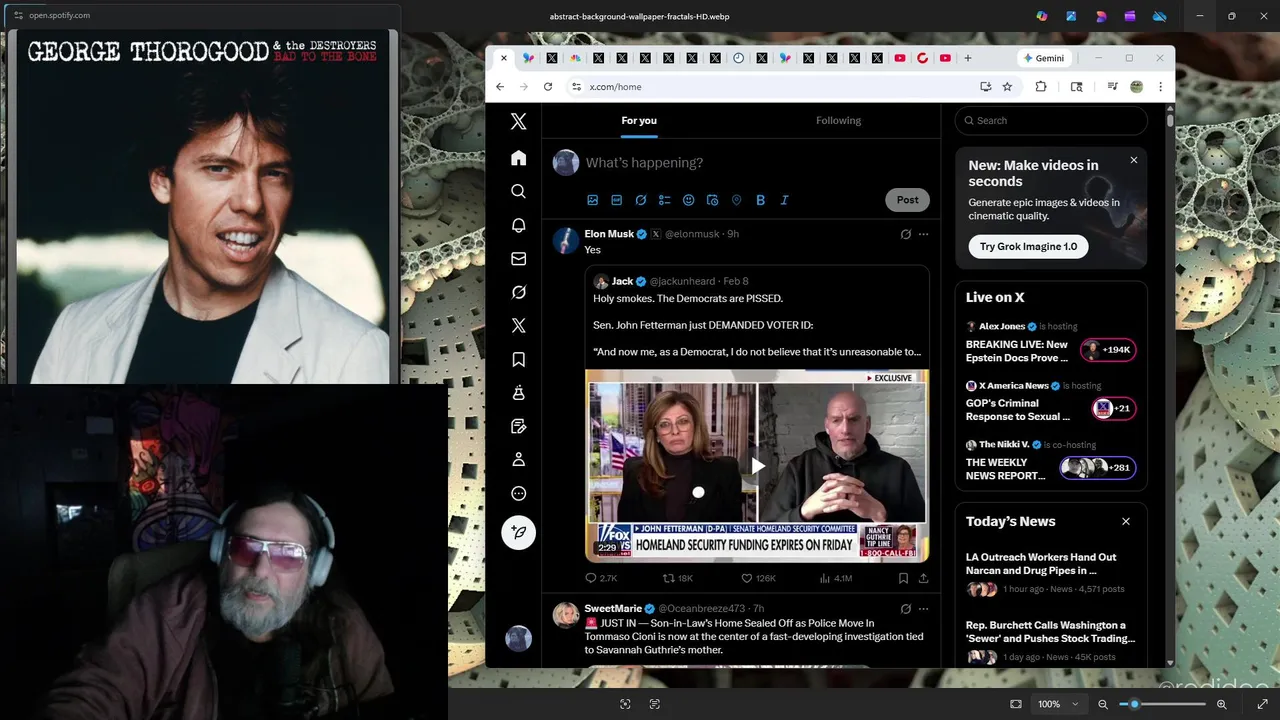This screenshot has height=720, width=1280.
Task: Click the Photos zoom slider
Action: coord(1162,704)
